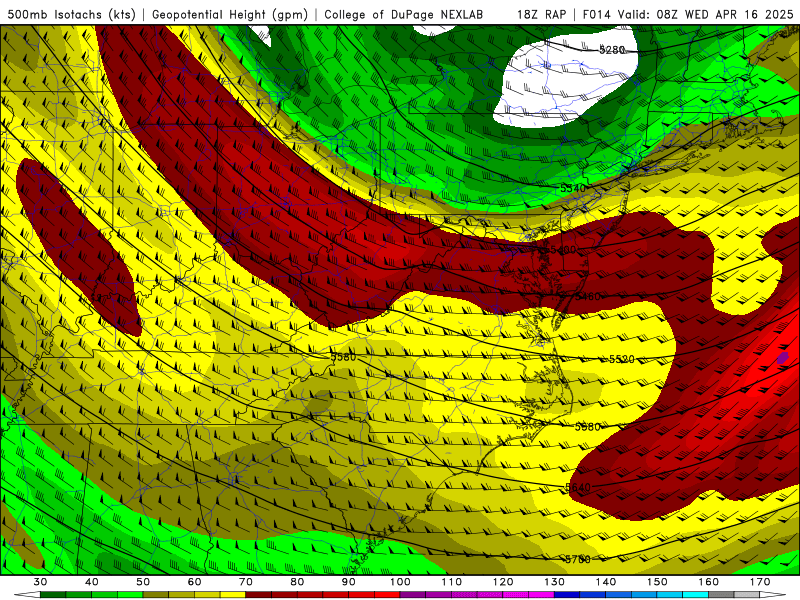Pick the bright yellow swatch just below 70
Viewport: 800px width, 600px height.
click(233, 595)
